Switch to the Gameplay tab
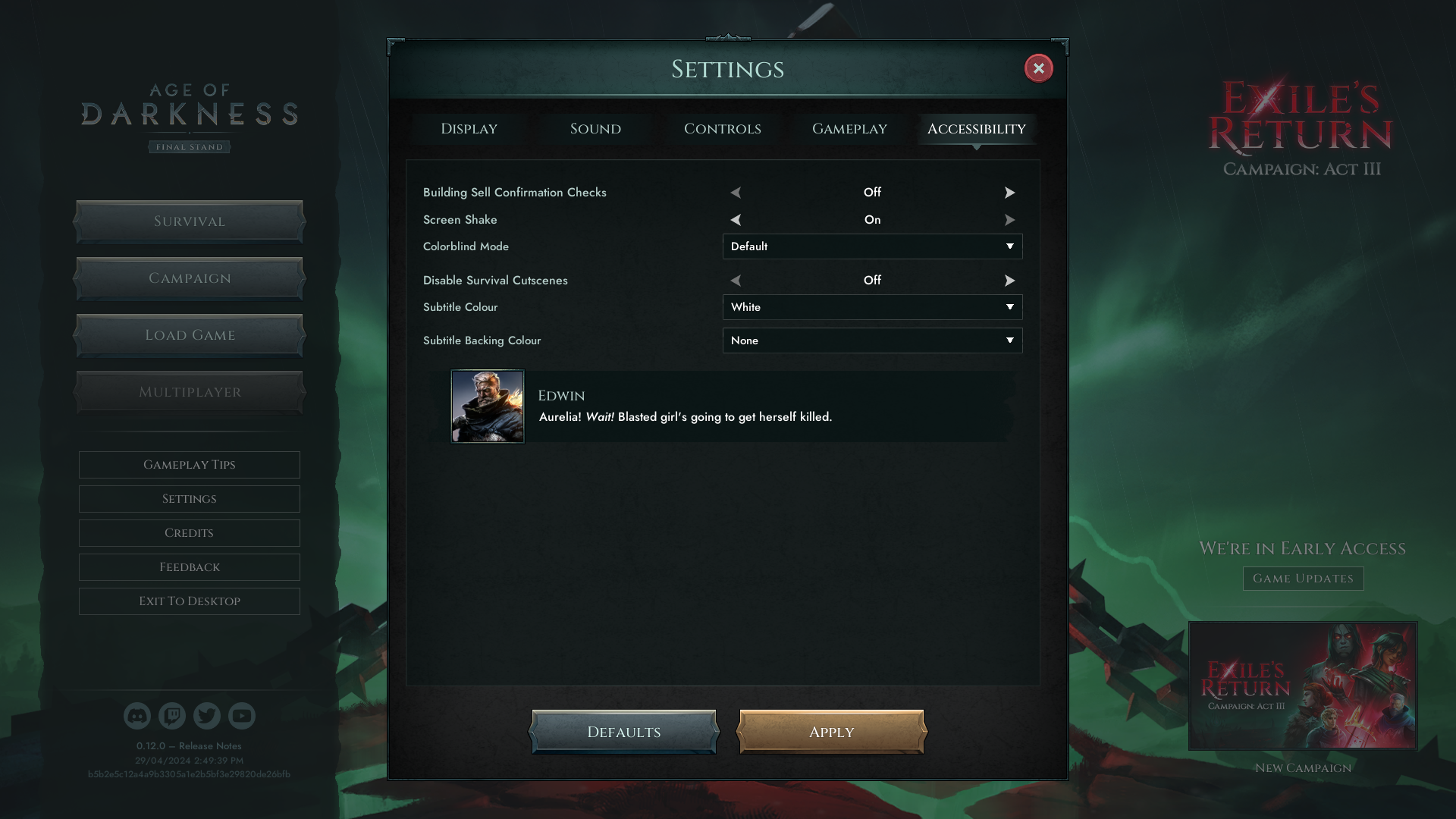 click(x=849, y=129)
